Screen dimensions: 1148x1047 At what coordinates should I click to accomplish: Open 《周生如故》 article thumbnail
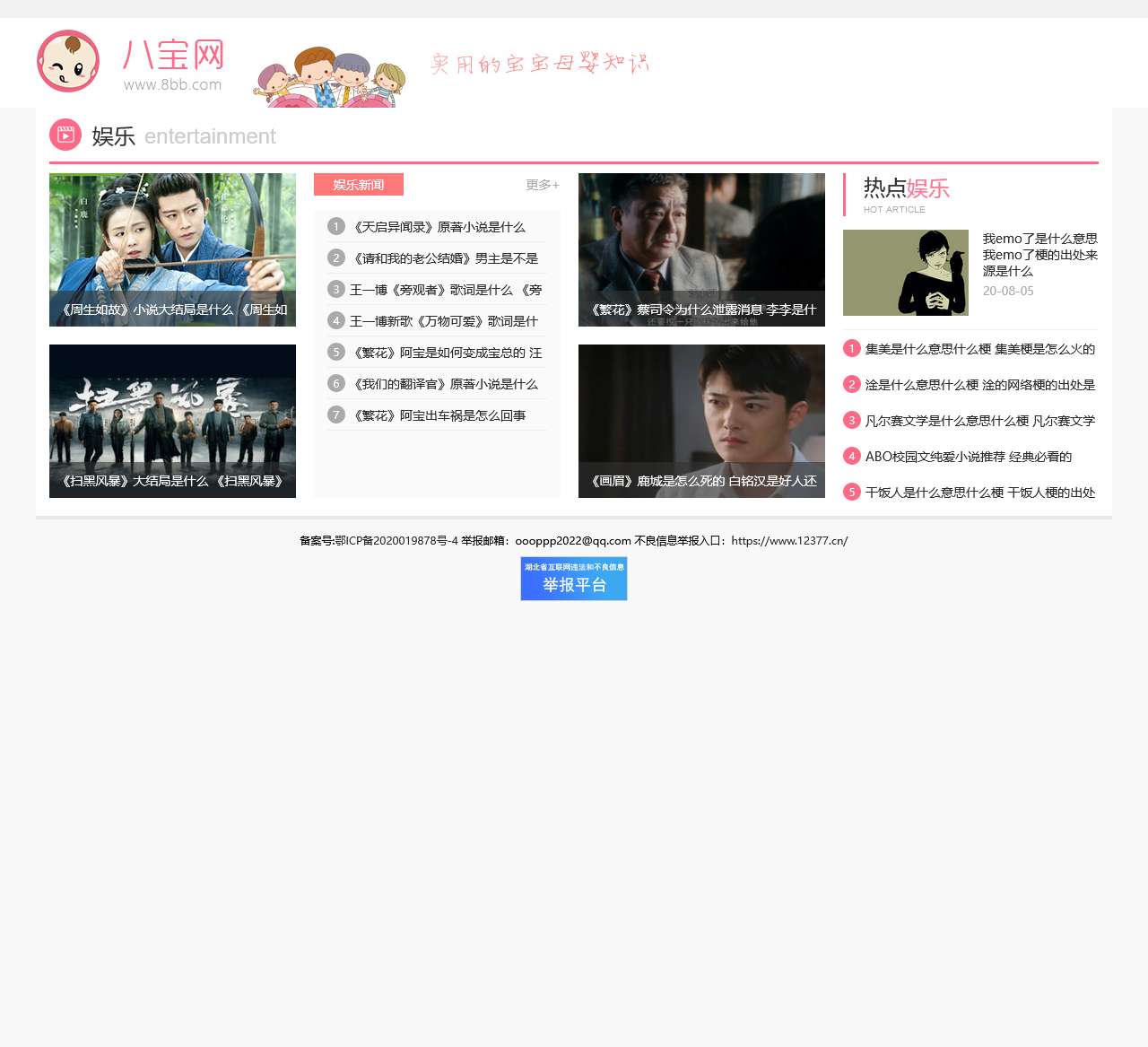pos(172,249)
